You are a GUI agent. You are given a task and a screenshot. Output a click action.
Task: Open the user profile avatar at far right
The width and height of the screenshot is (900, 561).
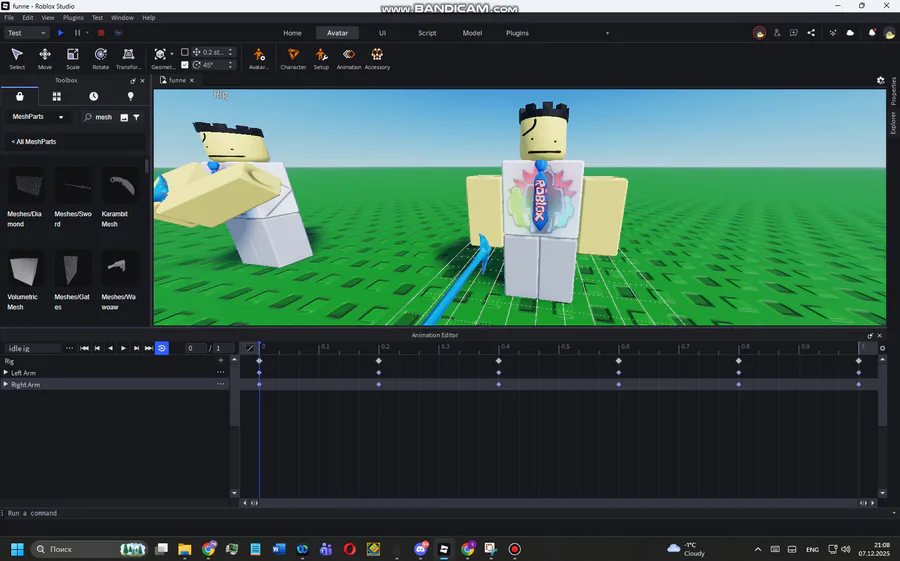pyautogui.click(x=890, y=33)
